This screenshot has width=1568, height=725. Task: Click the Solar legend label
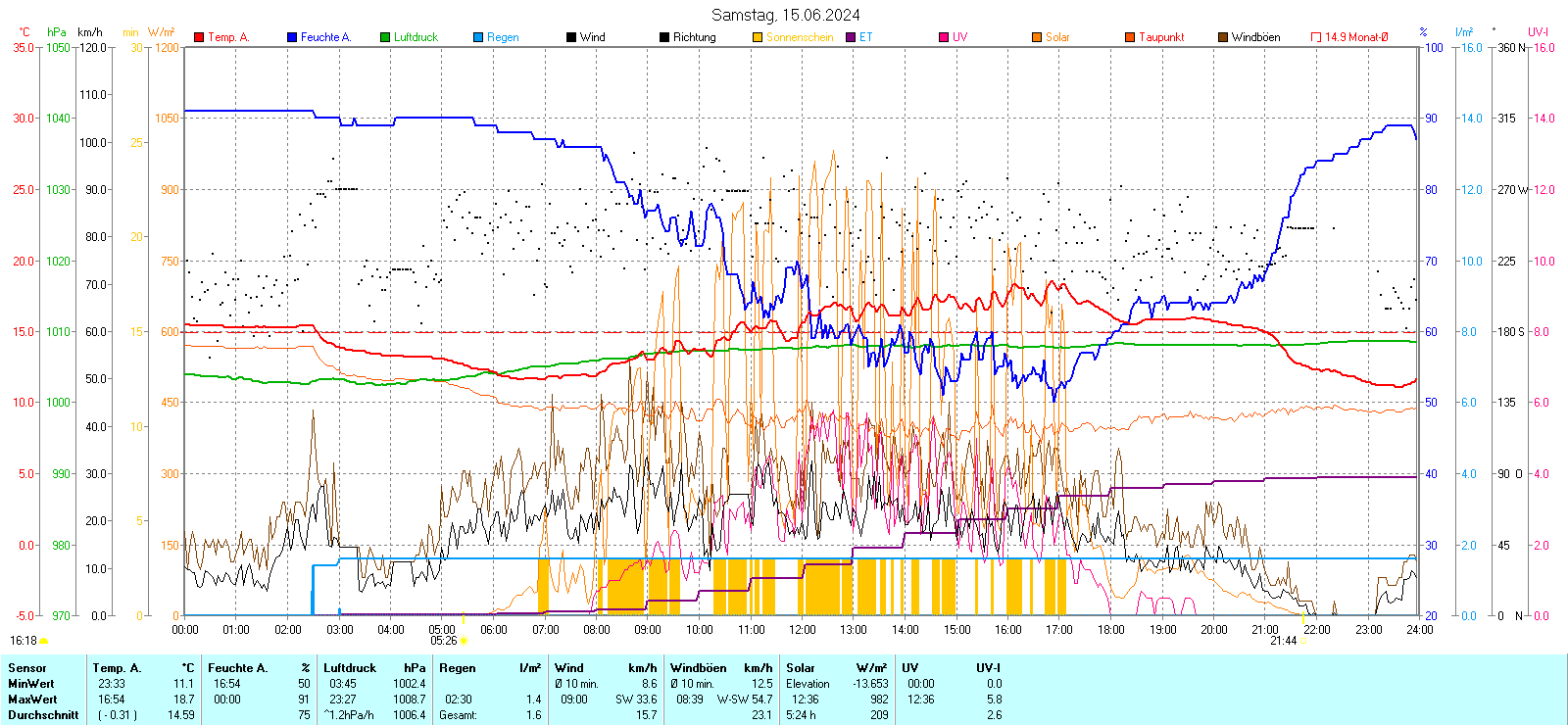(1057, 37)
